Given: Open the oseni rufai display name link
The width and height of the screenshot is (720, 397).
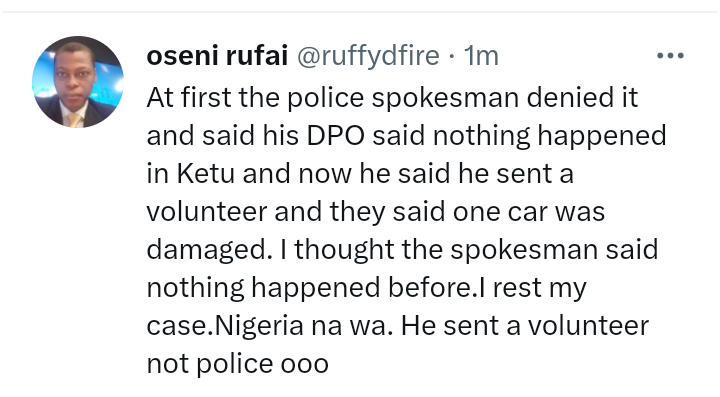Looking at the screenshot, I should [x=217, y=56].
